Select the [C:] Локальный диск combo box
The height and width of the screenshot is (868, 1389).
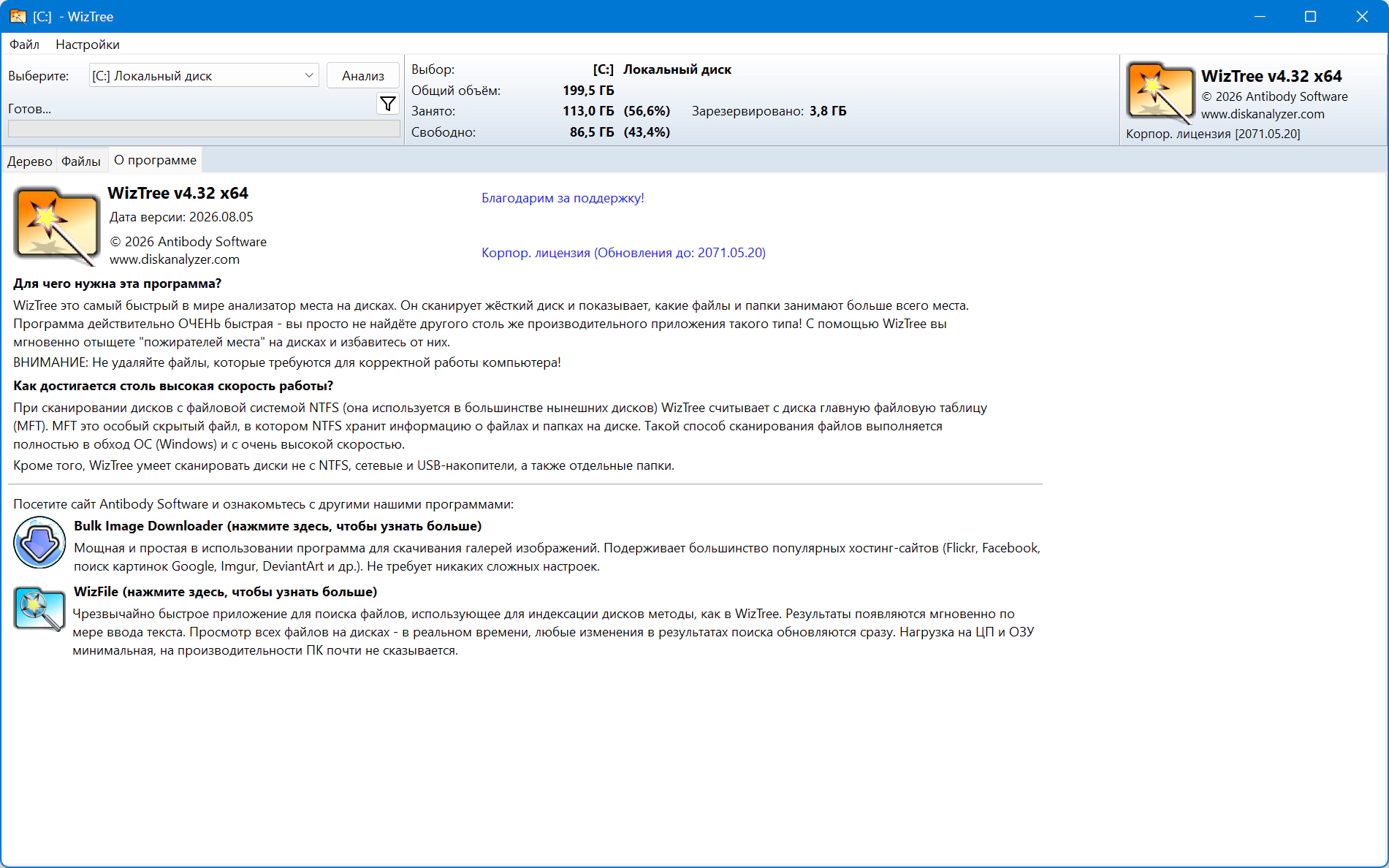[x=204, y=75]
